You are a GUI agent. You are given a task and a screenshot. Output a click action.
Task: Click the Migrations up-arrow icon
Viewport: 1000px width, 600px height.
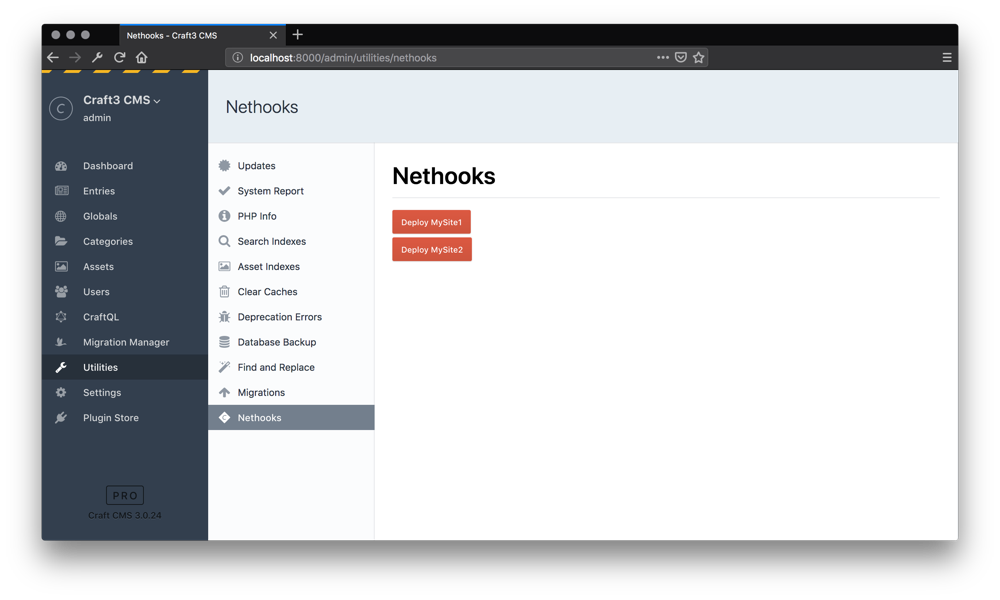[224, 392]
